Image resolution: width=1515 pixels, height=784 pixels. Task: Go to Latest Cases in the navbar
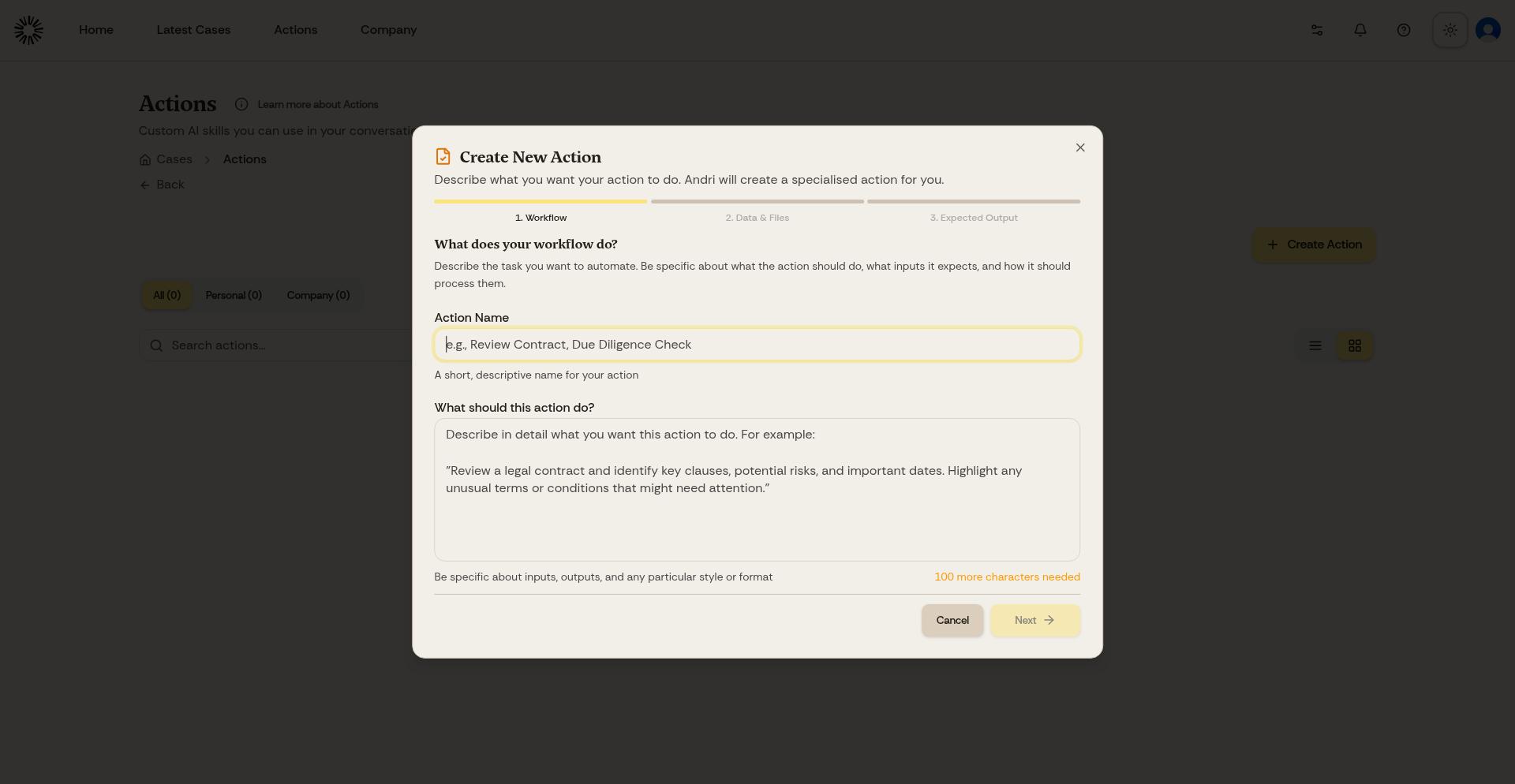(x=193, y=30)
